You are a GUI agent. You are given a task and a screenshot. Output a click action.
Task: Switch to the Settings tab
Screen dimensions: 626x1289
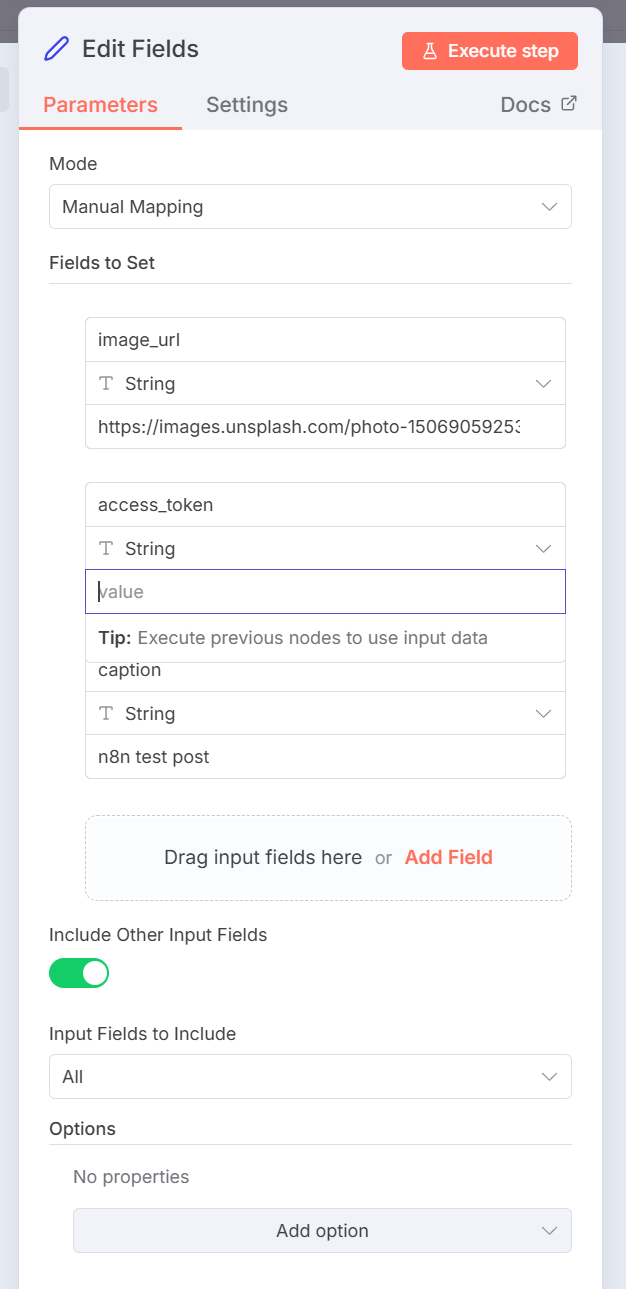click(247, 105)
